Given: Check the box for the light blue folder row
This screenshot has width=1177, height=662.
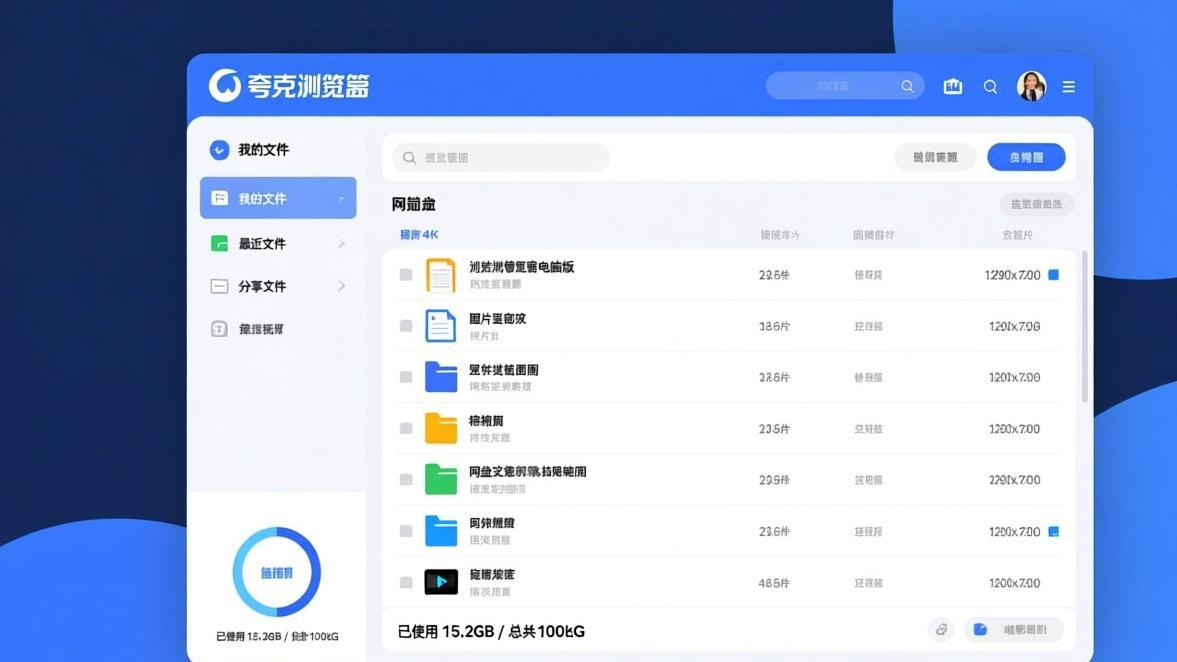Looking at the screenshot, I should (x=406, y=531).
